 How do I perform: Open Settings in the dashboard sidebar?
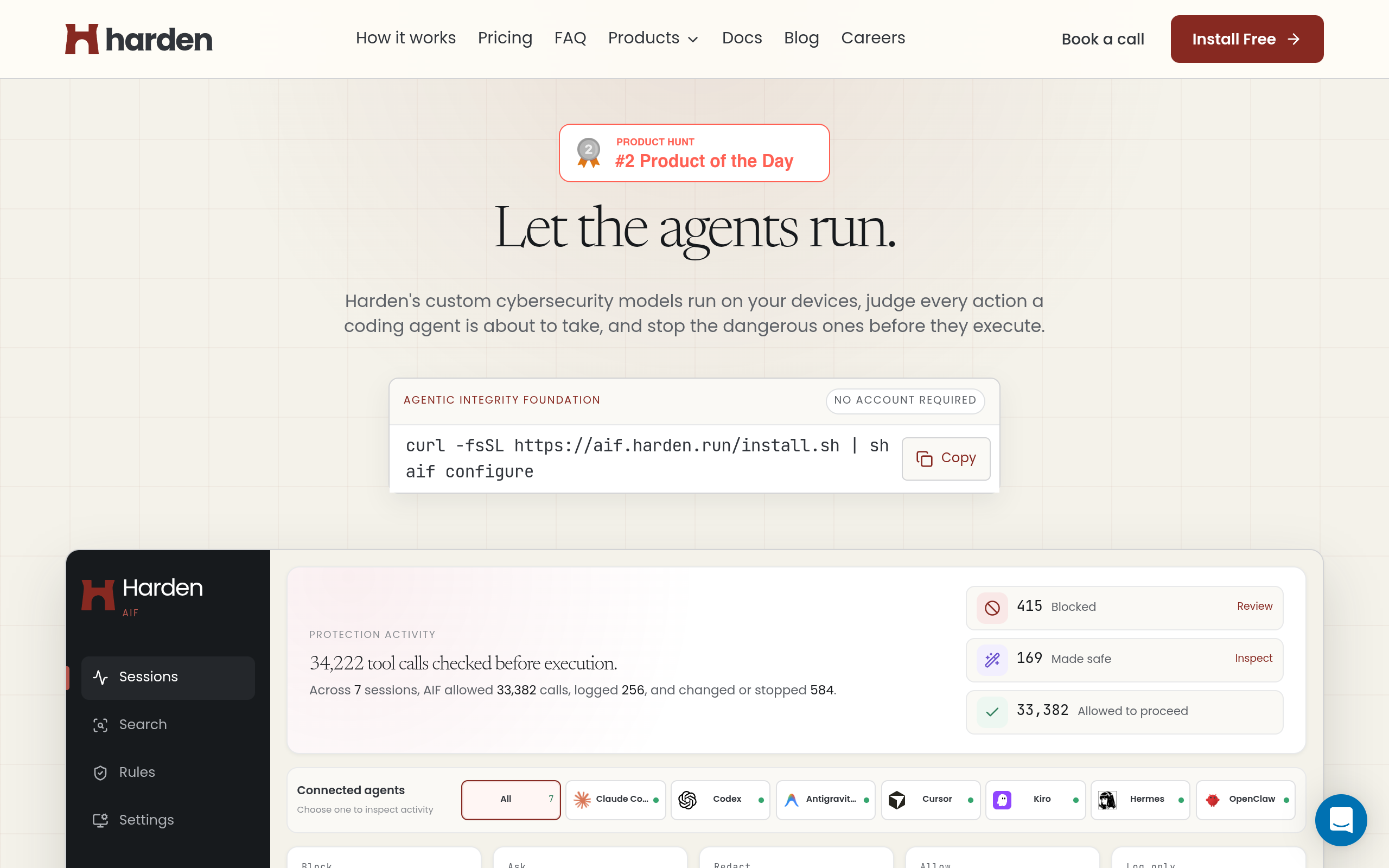pyautogui.click(x=168, y=820)
